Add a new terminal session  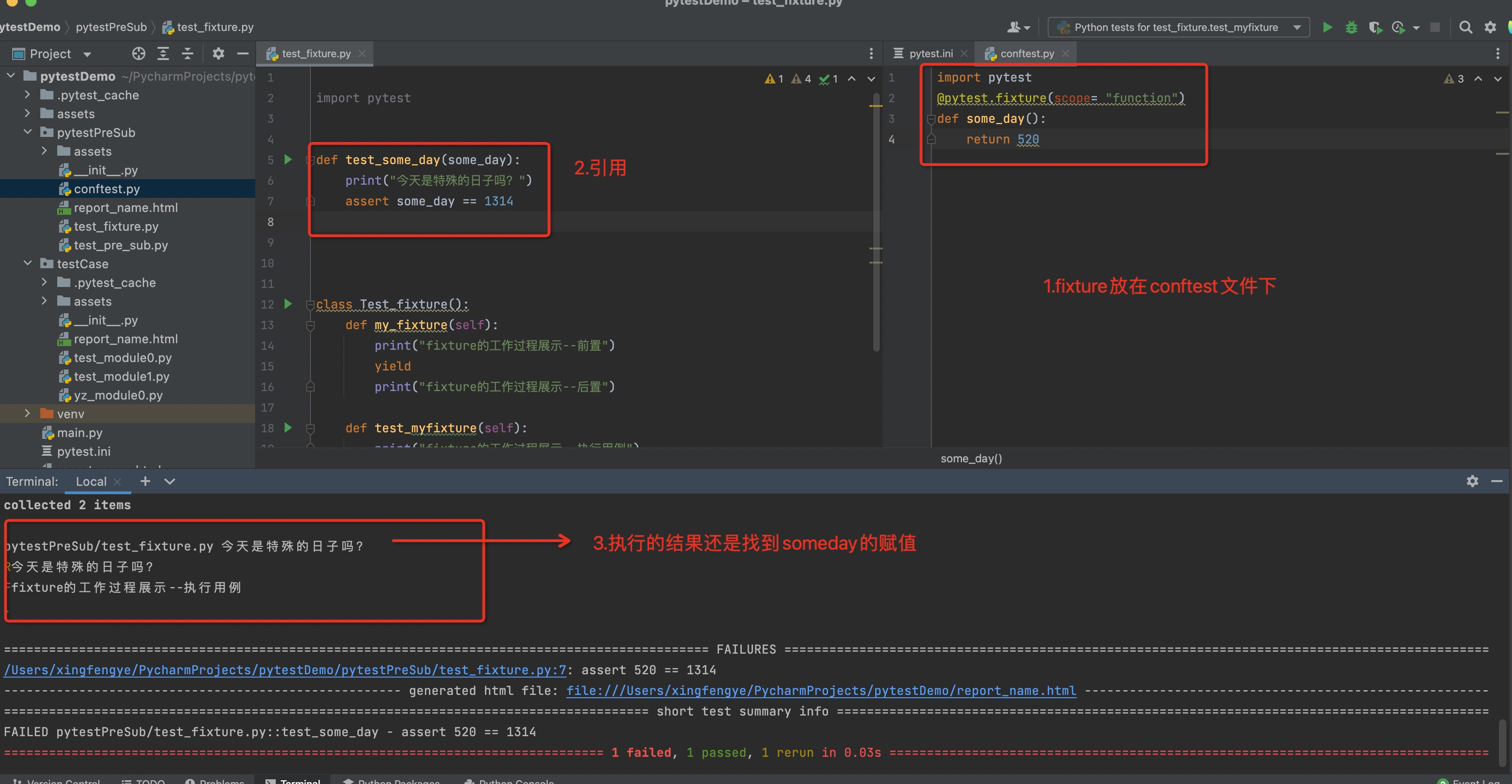(145, 481)
